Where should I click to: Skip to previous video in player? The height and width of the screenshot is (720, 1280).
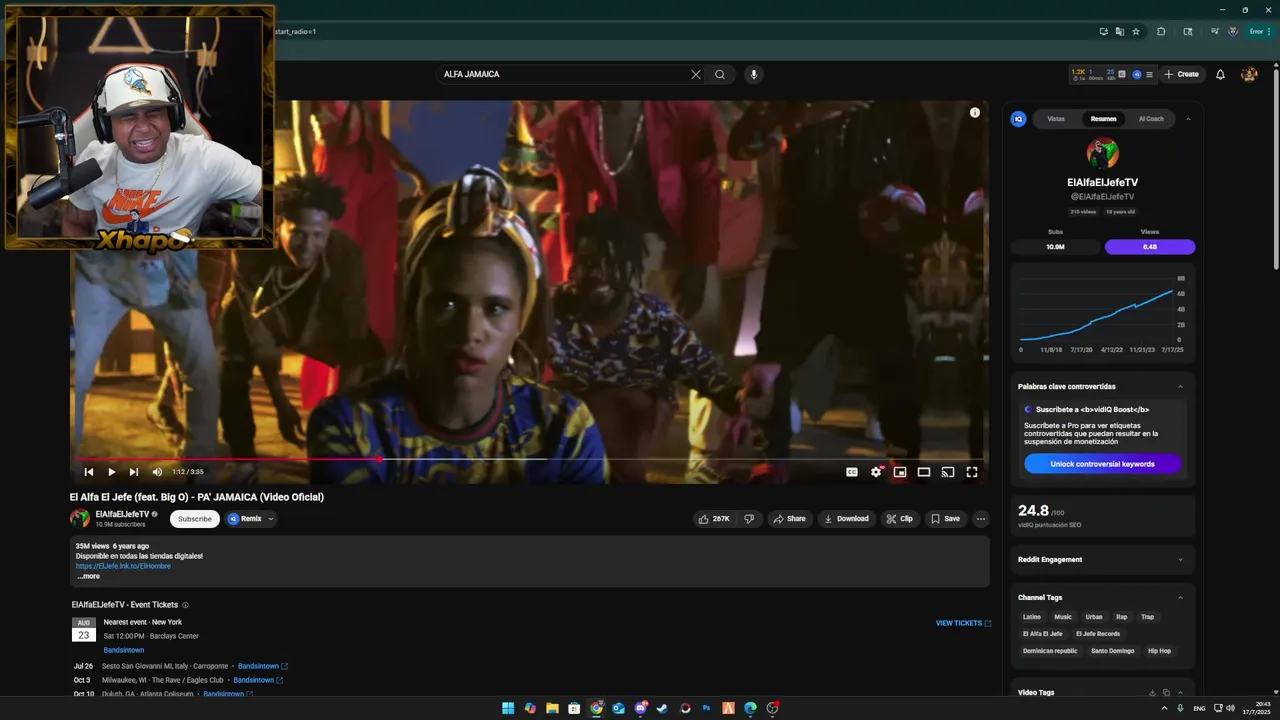coord(89,472)
